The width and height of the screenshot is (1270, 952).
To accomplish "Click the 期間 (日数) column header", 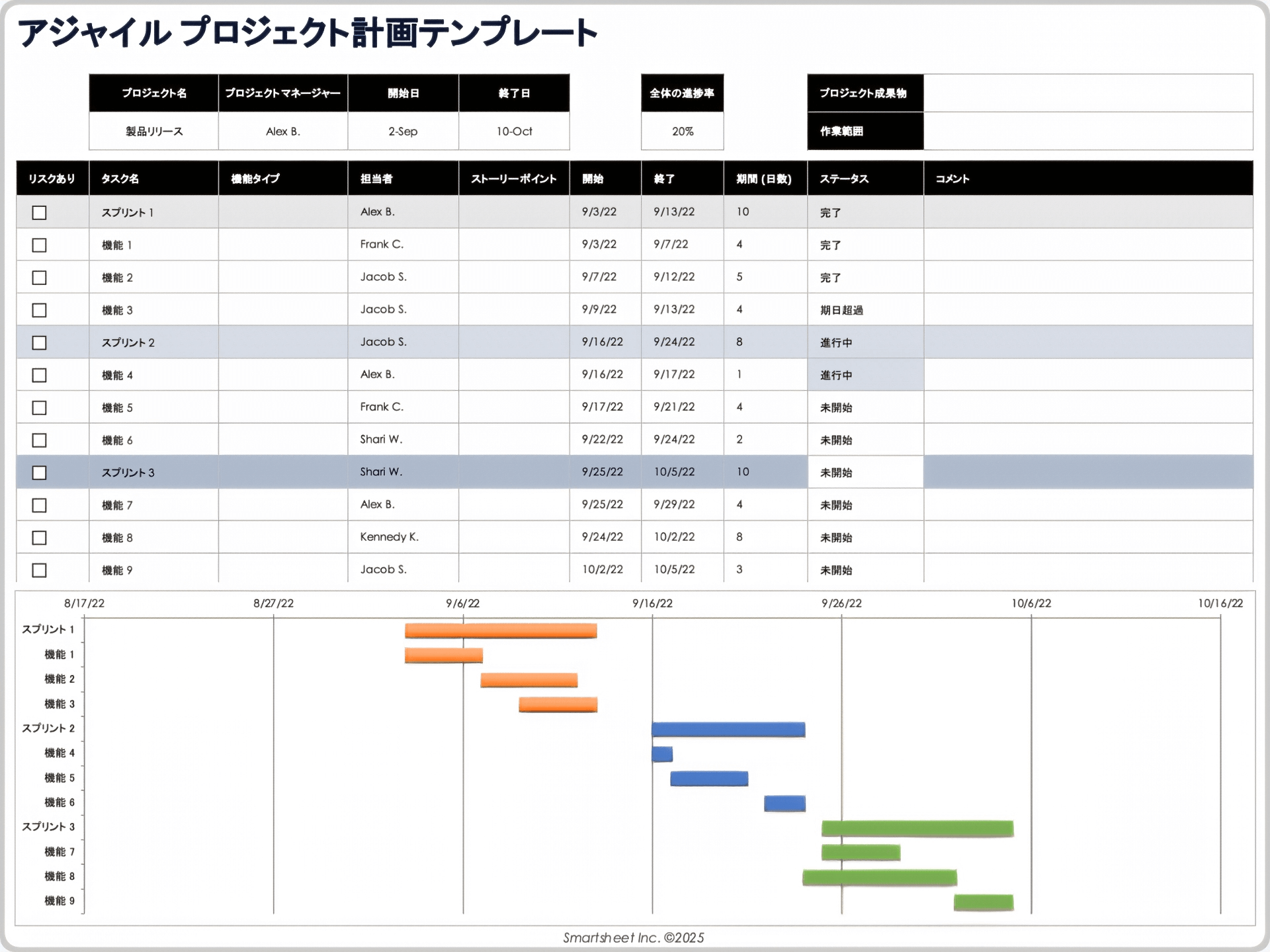I will click(x=765, y=178).
